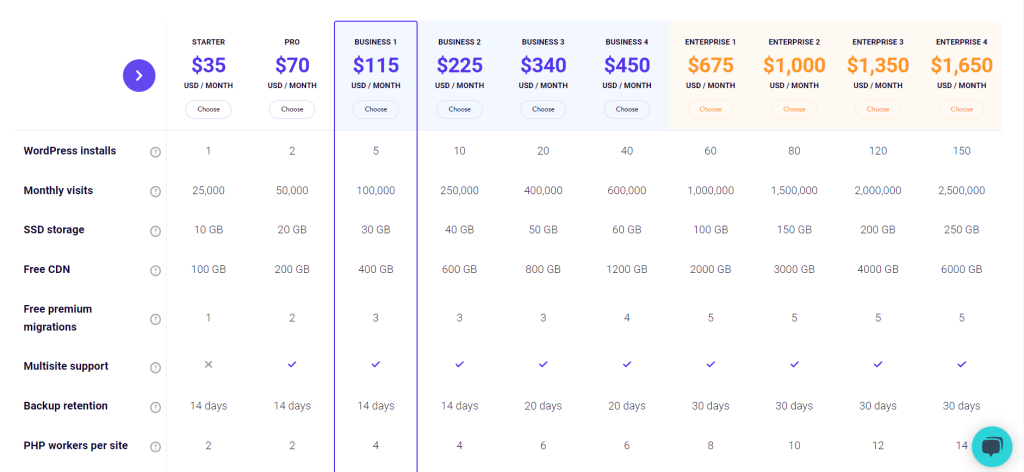Choose the Enterprise 4 $1,650 plan
This screenshot has height=472, width=1024.
(961, 110)
